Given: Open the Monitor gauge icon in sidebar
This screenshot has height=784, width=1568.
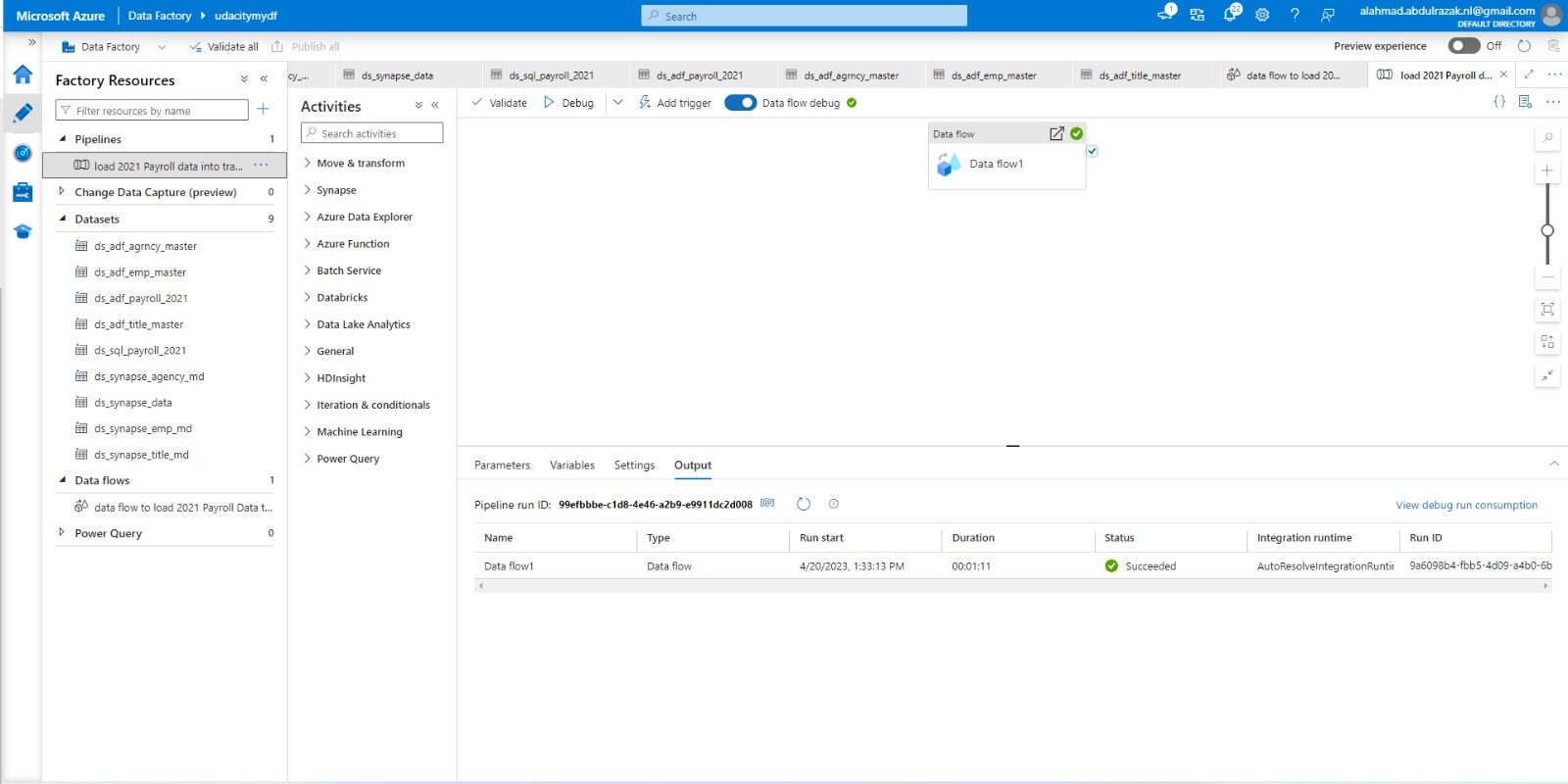Looking at the screenshot, I should [x=23, y=153].
